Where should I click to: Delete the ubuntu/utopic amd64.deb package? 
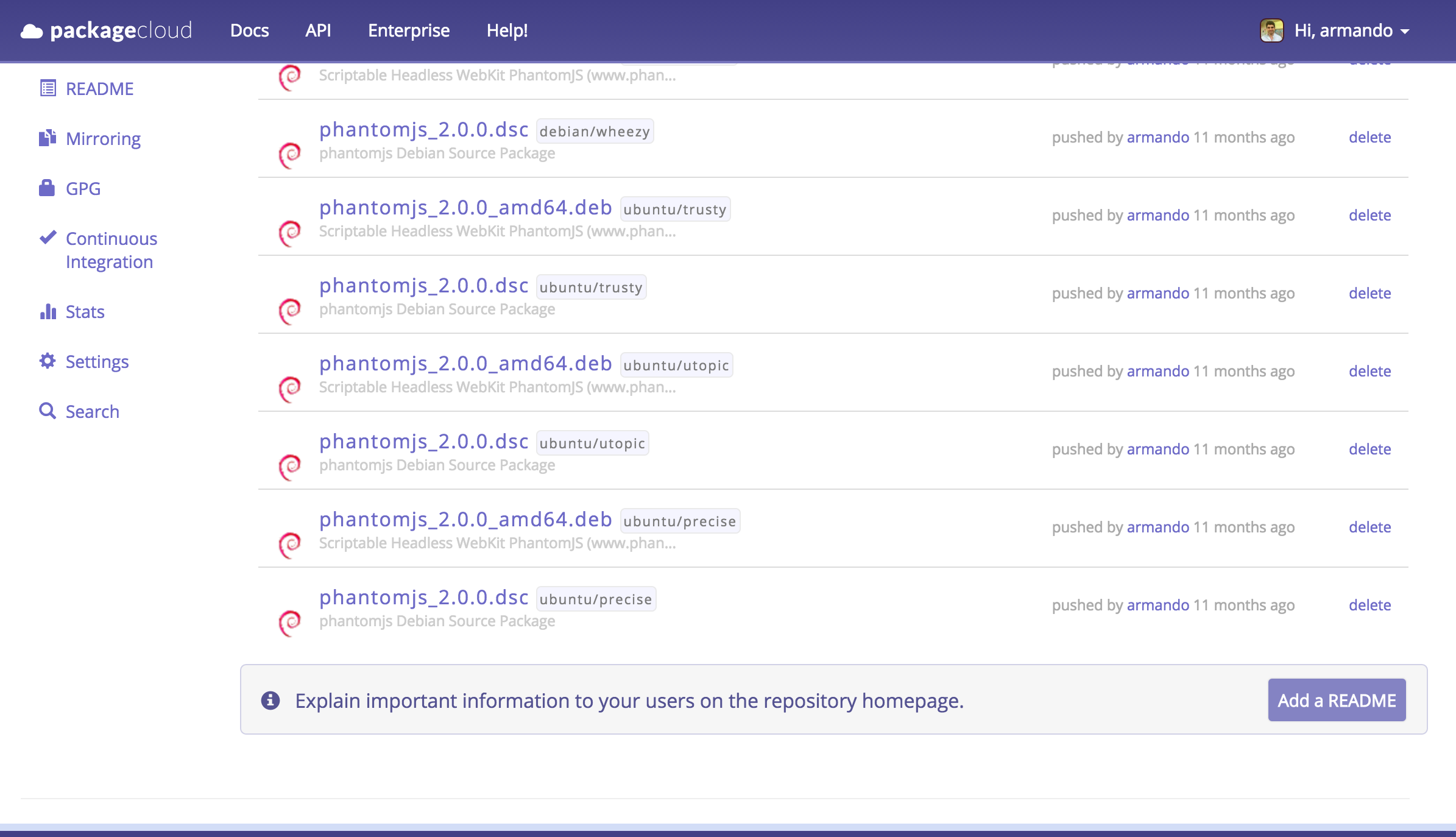[1369, 371]
